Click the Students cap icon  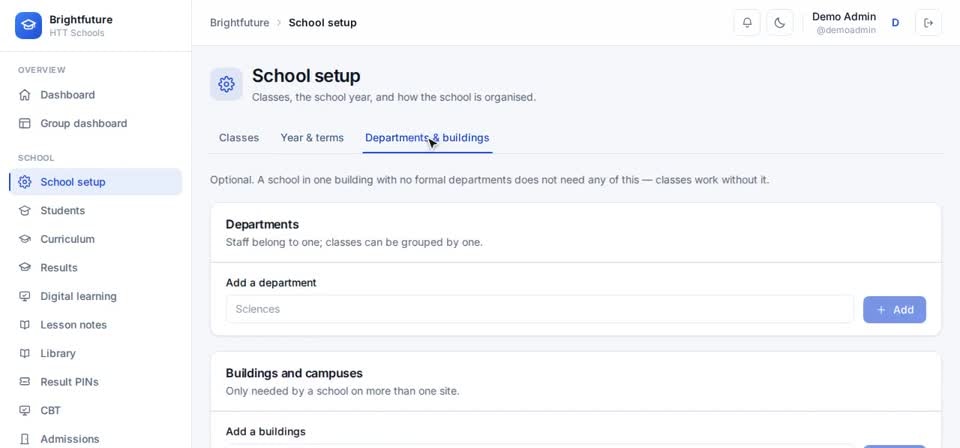24,211
